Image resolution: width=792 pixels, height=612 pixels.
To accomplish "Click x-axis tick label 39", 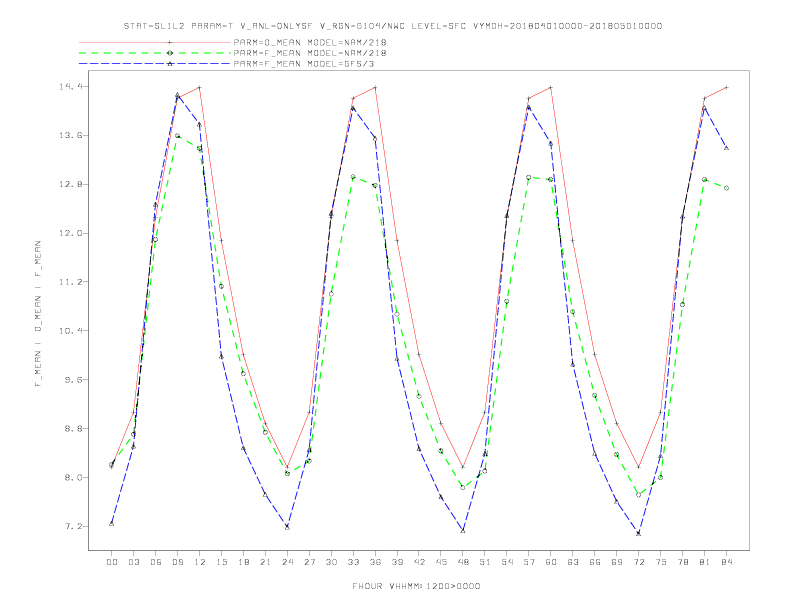I will point(397,562).
